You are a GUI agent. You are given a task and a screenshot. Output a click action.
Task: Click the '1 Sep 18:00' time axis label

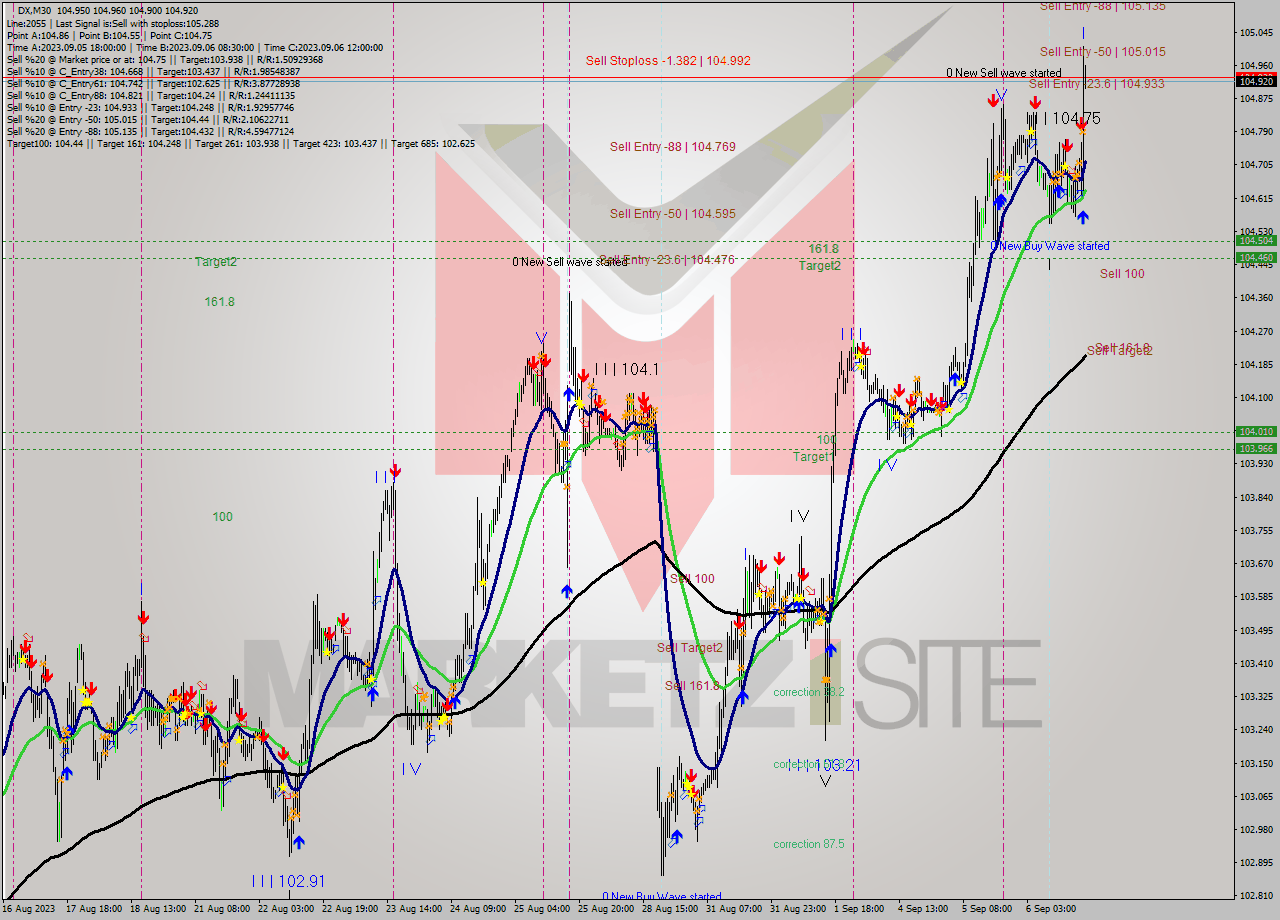(859, 909)
